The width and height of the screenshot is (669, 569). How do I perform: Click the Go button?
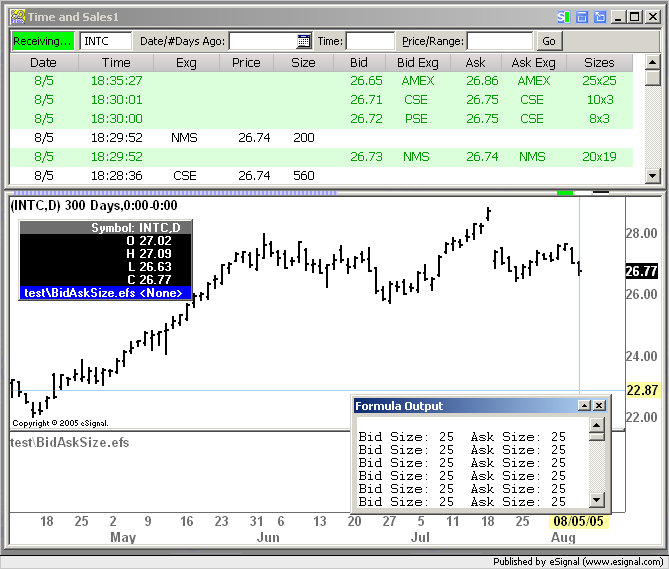pos(549,41)
